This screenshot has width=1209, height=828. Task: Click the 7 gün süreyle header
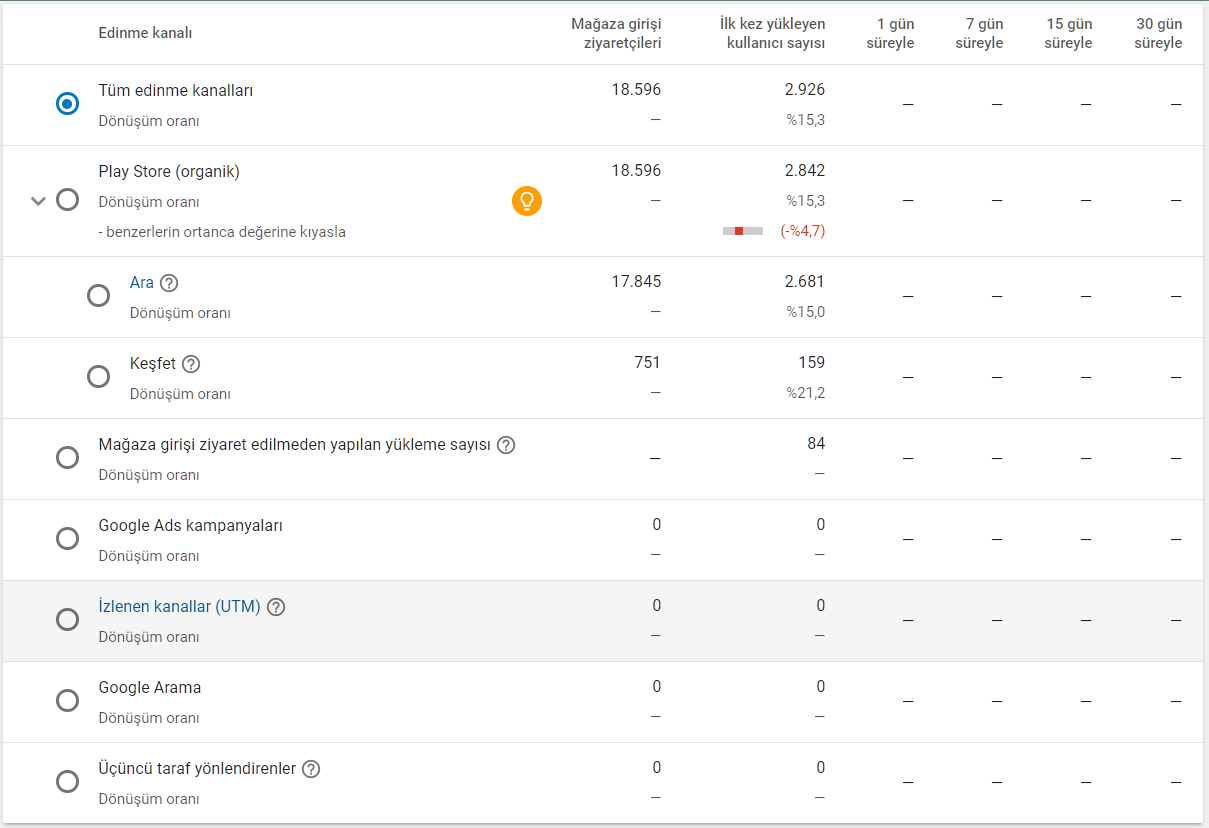[979, 33]
